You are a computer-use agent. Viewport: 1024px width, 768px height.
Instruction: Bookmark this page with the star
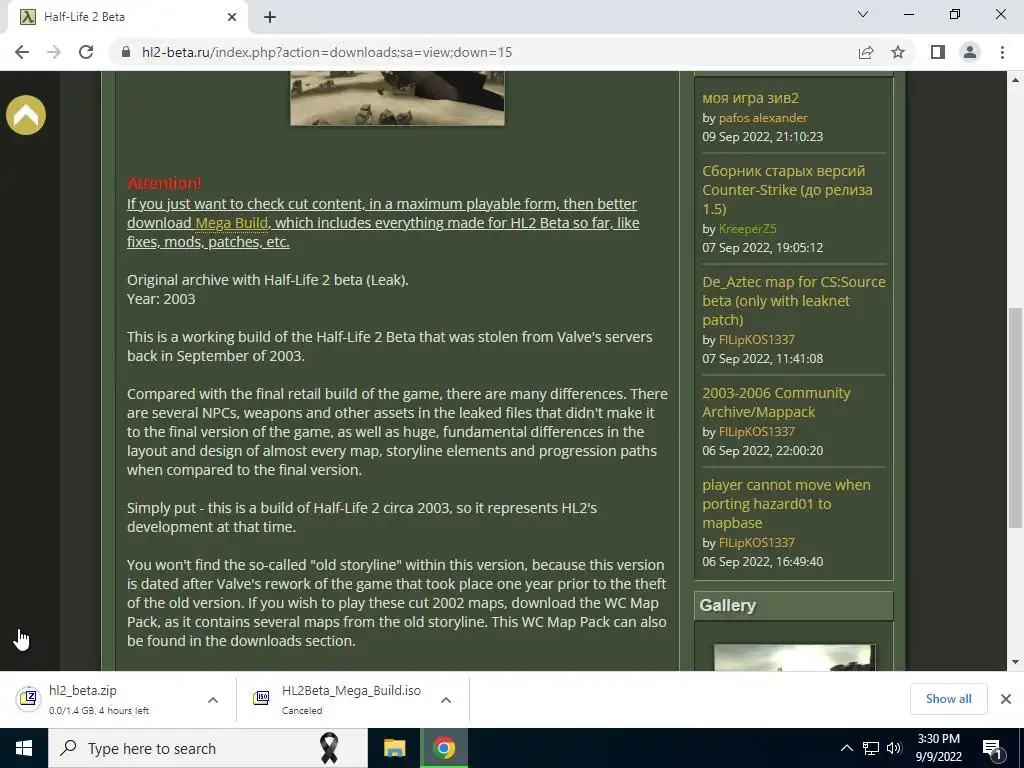click(x=898, y=52)
